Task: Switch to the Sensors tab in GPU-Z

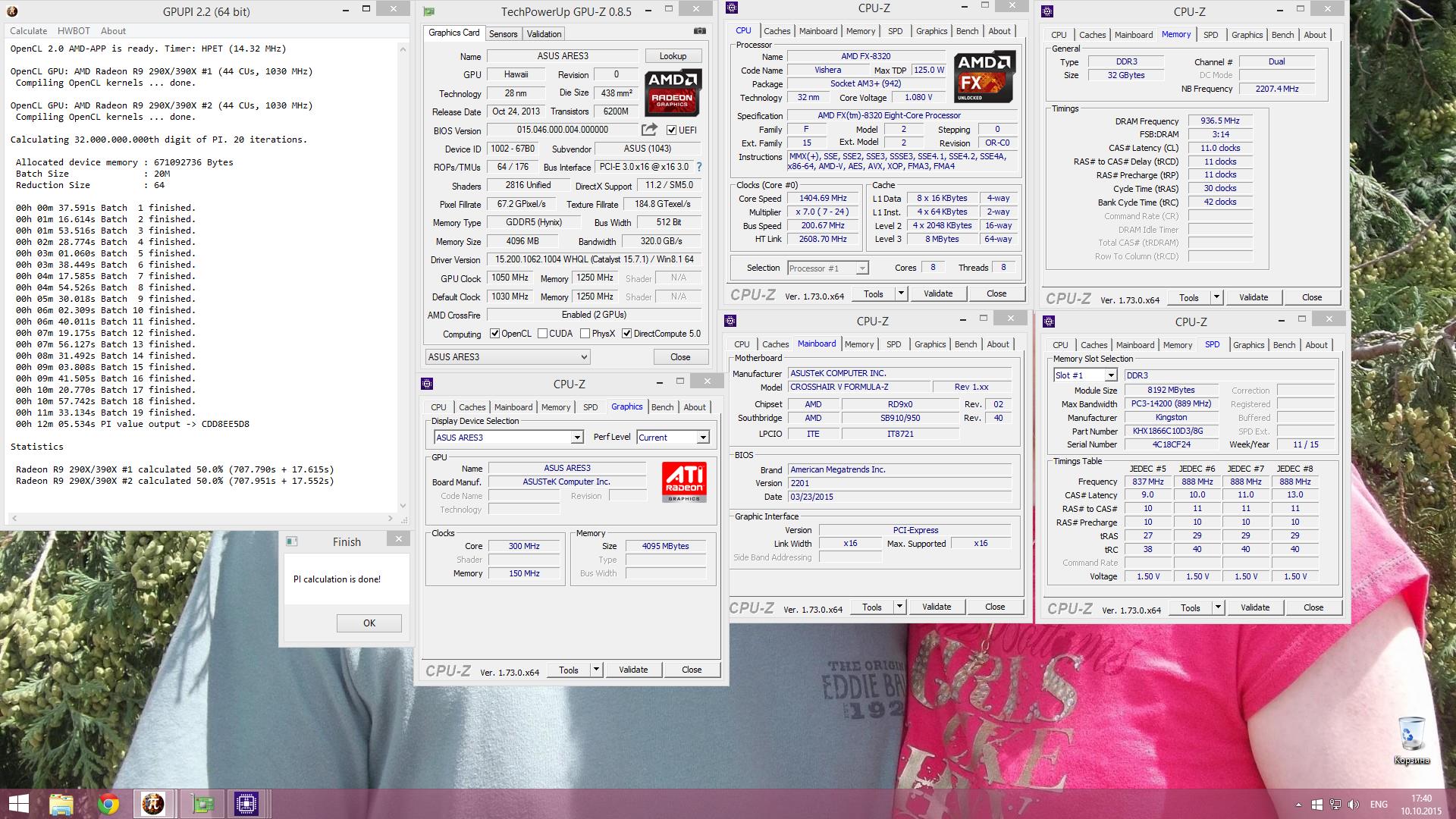Action: tap(503, 34)
